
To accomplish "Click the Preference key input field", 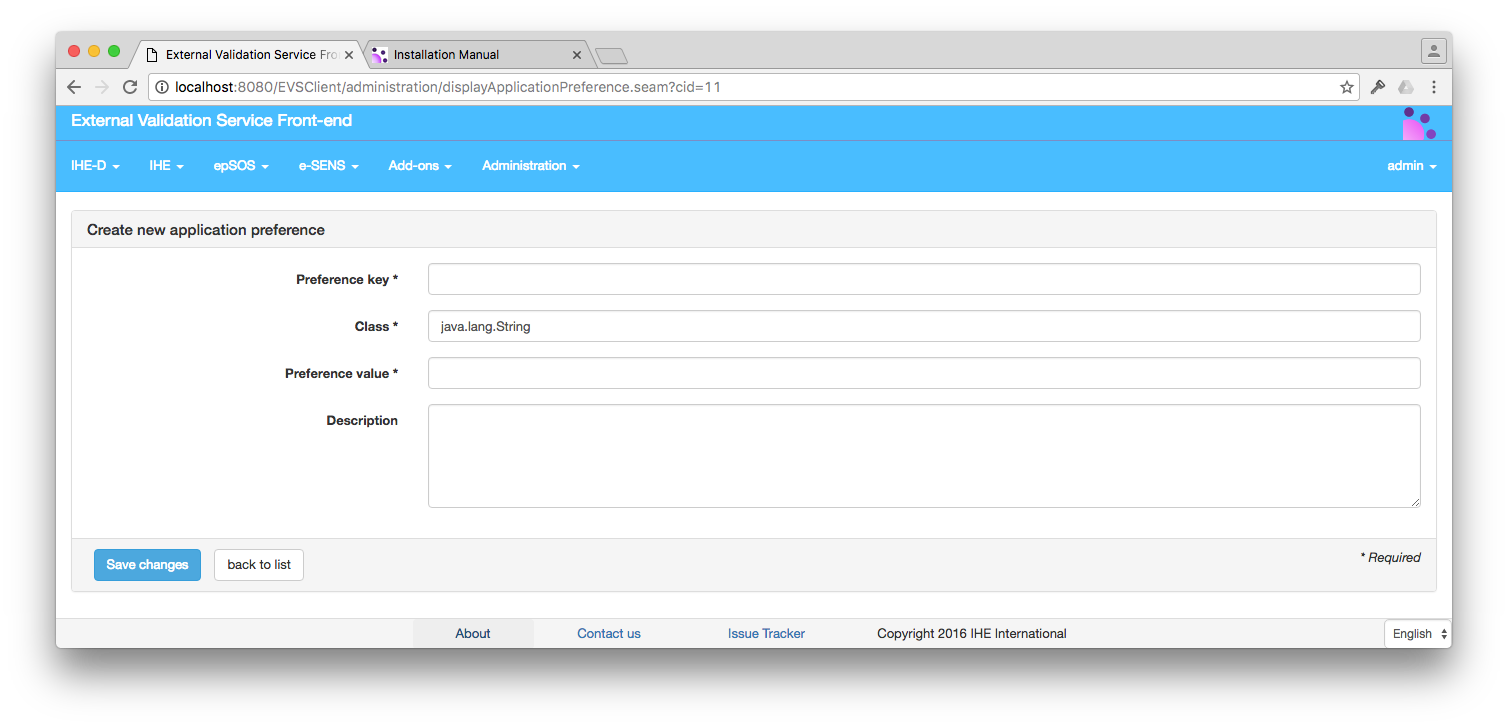I will coord(923,279).
